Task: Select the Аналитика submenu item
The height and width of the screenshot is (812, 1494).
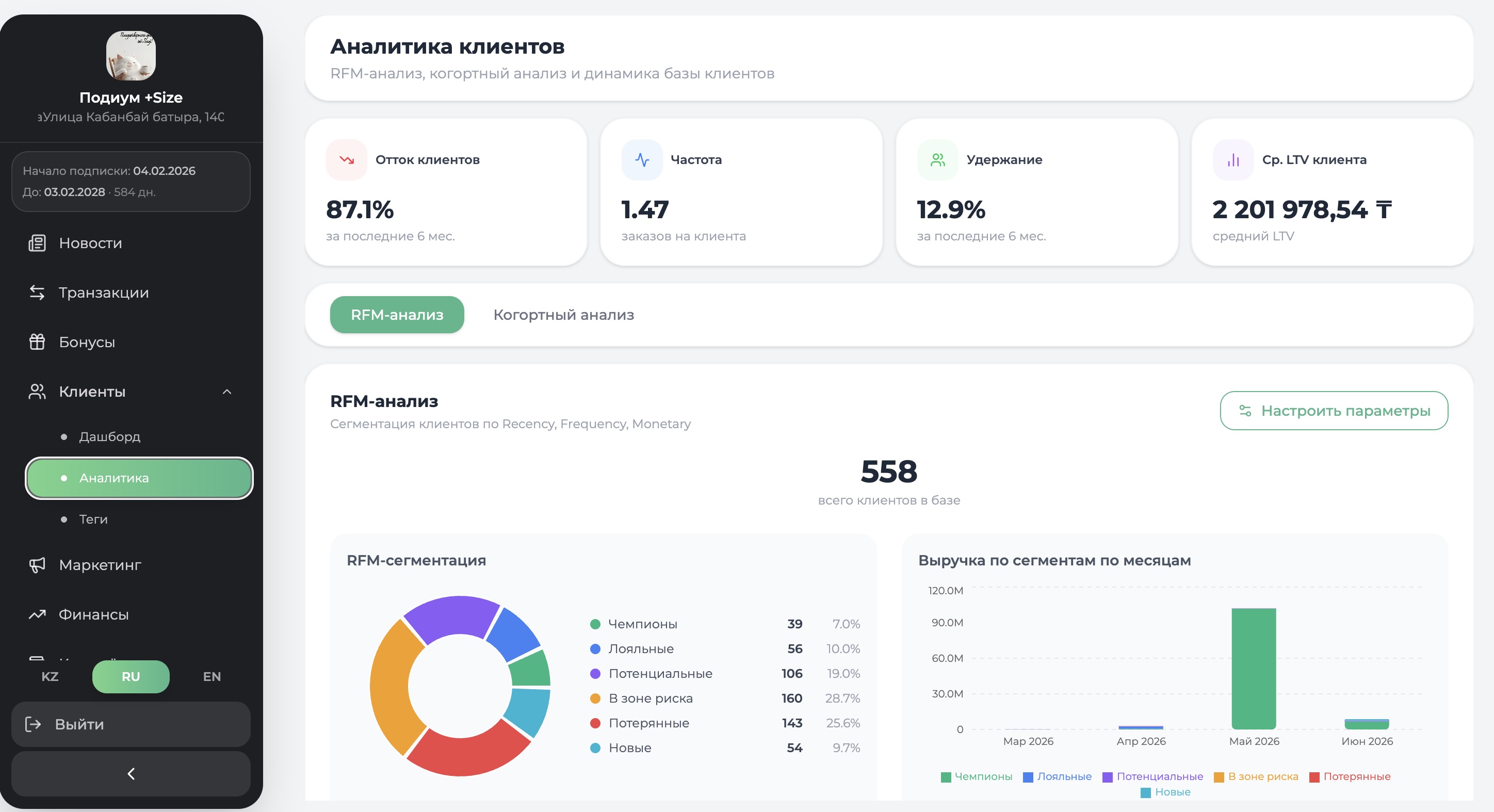Action: (139, 478)
